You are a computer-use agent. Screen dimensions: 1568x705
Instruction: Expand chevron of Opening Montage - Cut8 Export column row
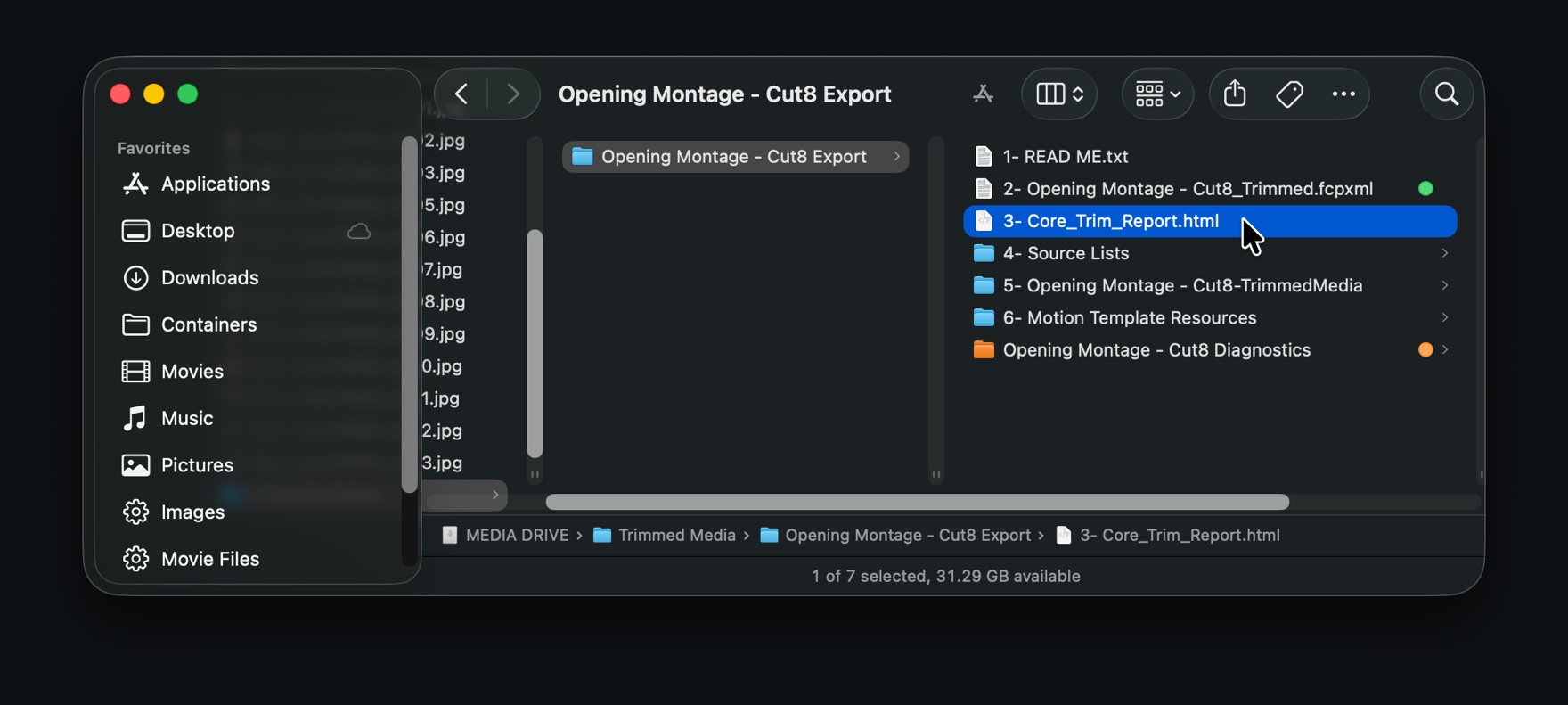[896, 157]
